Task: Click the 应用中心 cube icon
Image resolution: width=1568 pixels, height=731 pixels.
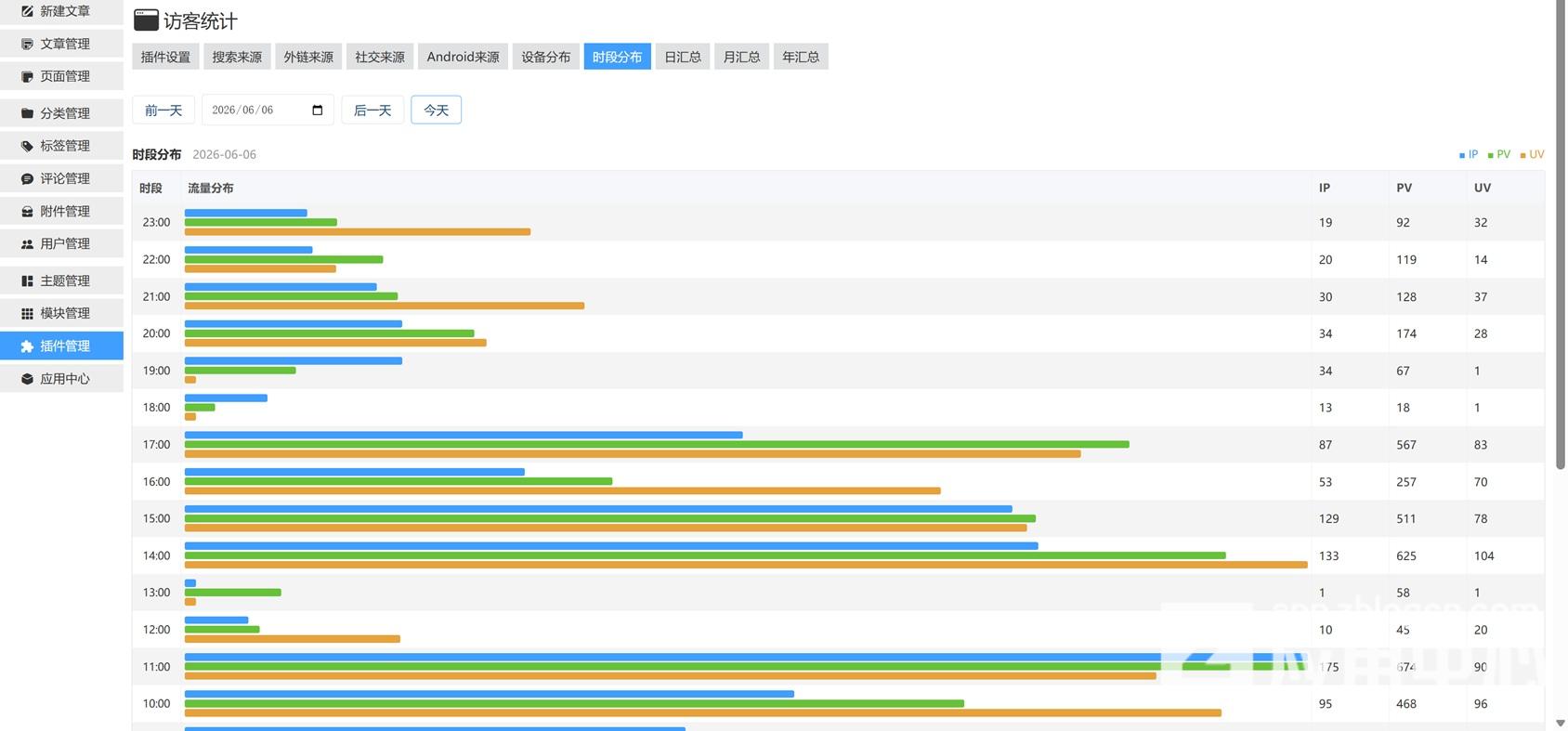Action: pyautogui.click(x=27, y=379)
